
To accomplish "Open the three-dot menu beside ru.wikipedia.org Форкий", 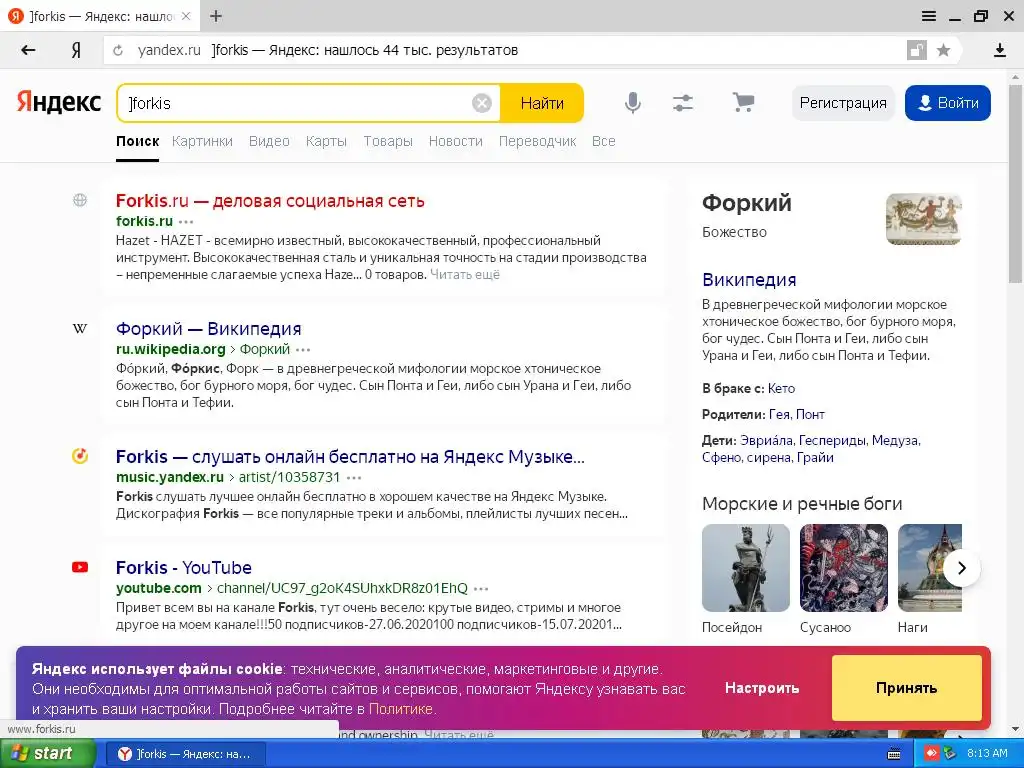I will pos(303,349).
